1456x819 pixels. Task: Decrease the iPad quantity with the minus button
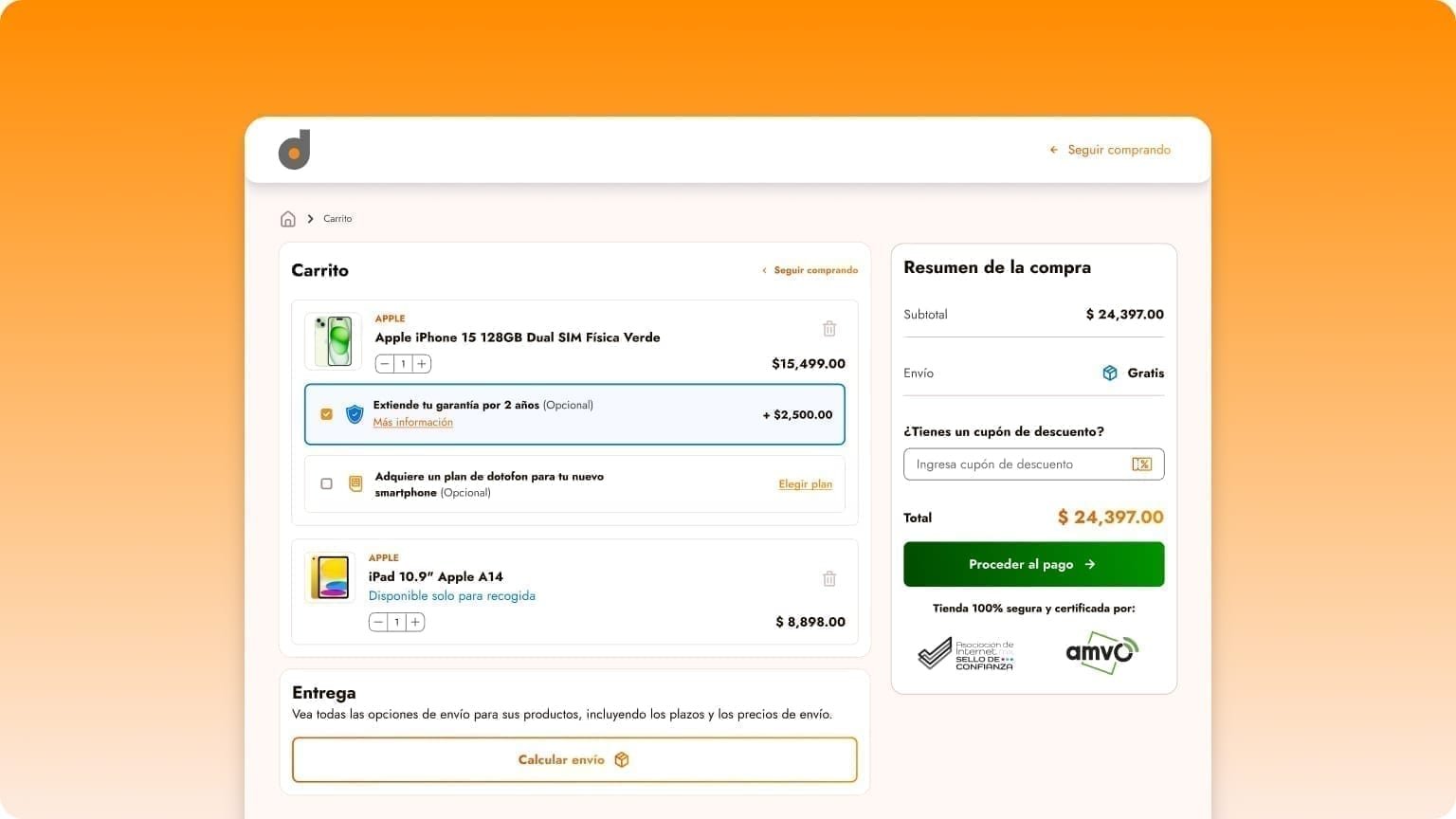pos(378,623)
